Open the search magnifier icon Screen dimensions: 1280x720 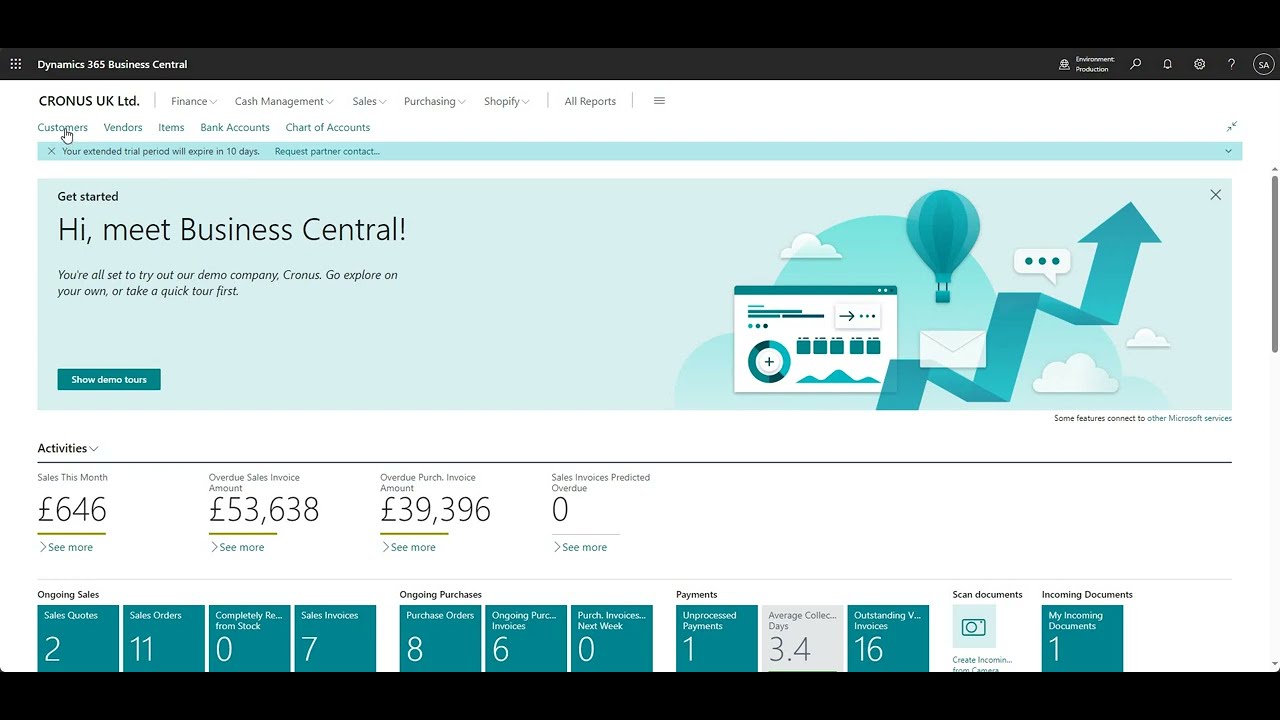[x=1136, y=64]
